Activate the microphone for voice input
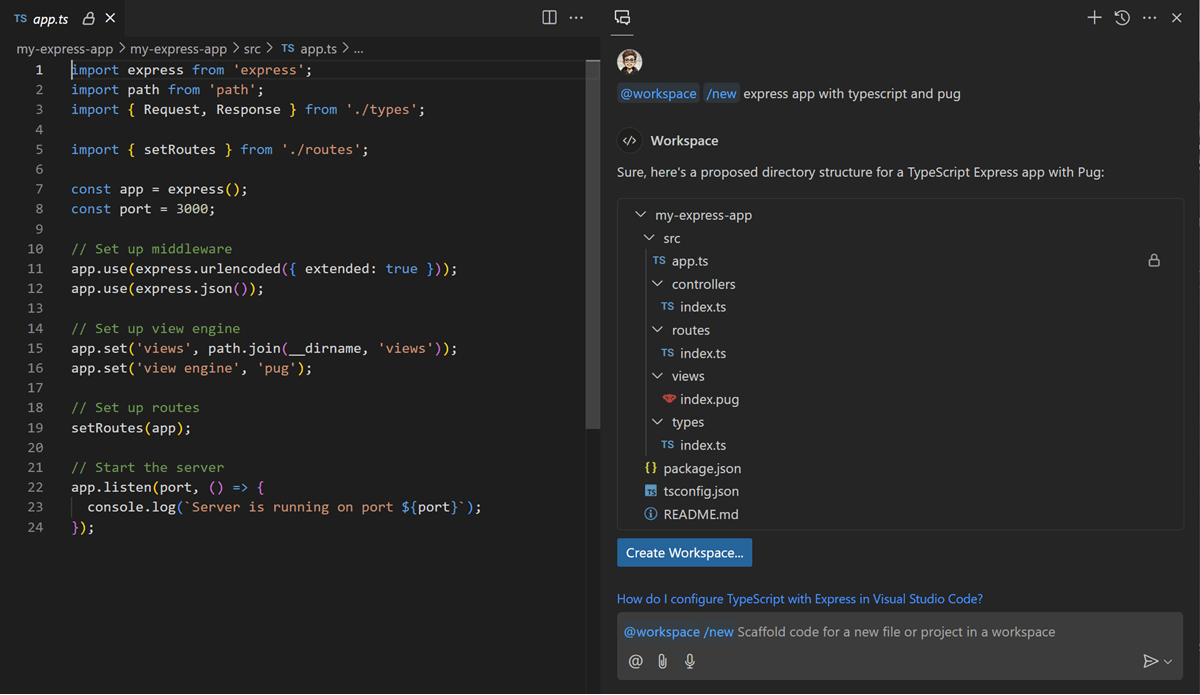The height and width of the screenshot is (695, 1200). (689, 661)
